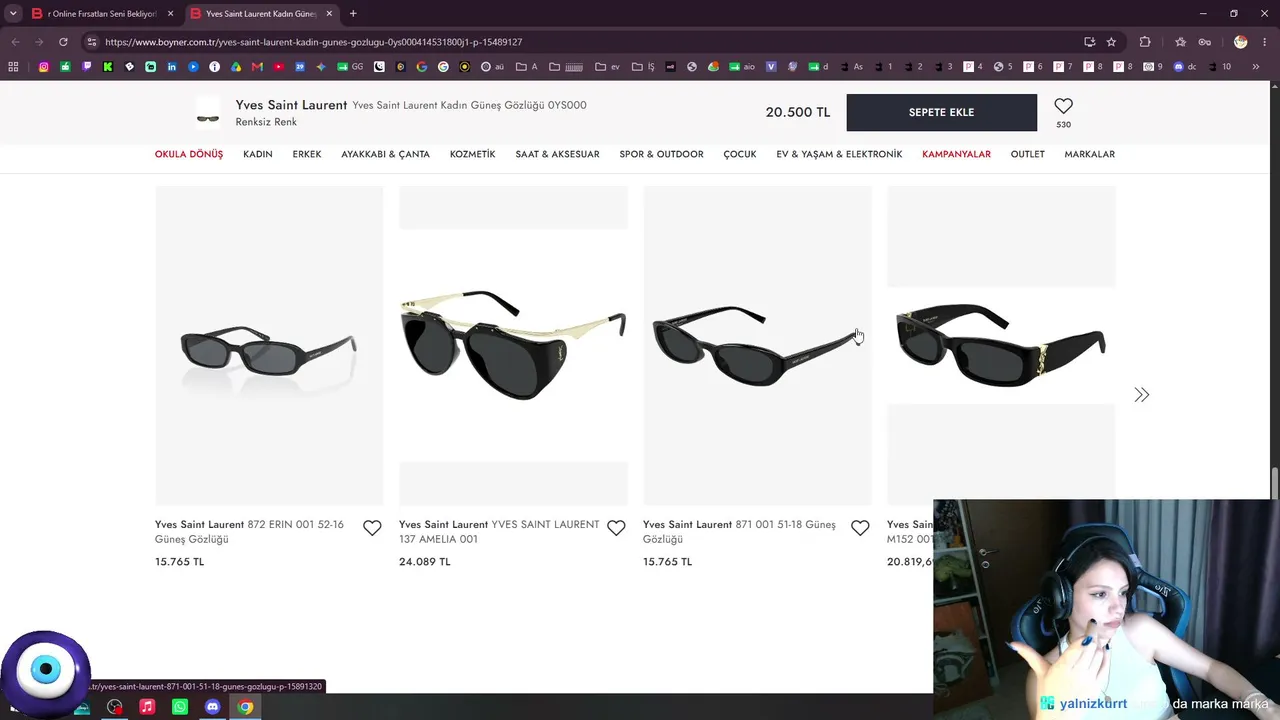Screen dimensions: 1280x720
Task: Open the LinkedIn bookmark
Action: click(x=172, y=67)
